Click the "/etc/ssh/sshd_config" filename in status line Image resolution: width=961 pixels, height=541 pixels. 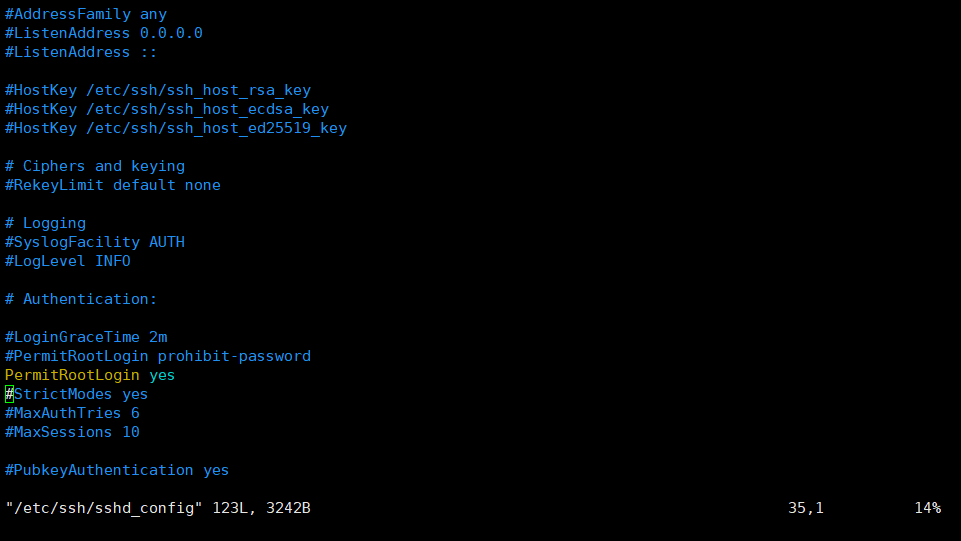pyautogui.click(x=104, y=508)
